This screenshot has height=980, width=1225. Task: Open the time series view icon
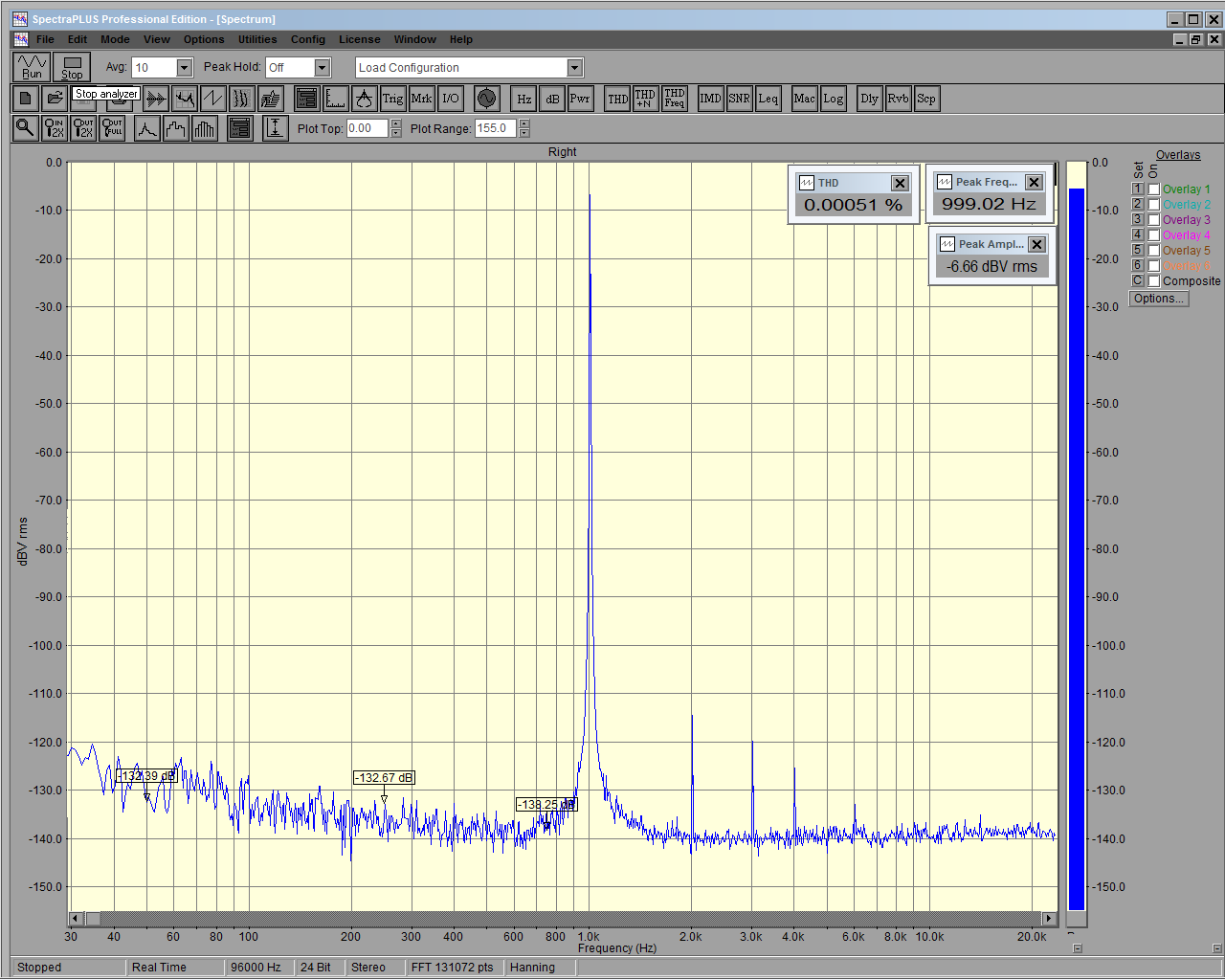[x=156, y=98]
